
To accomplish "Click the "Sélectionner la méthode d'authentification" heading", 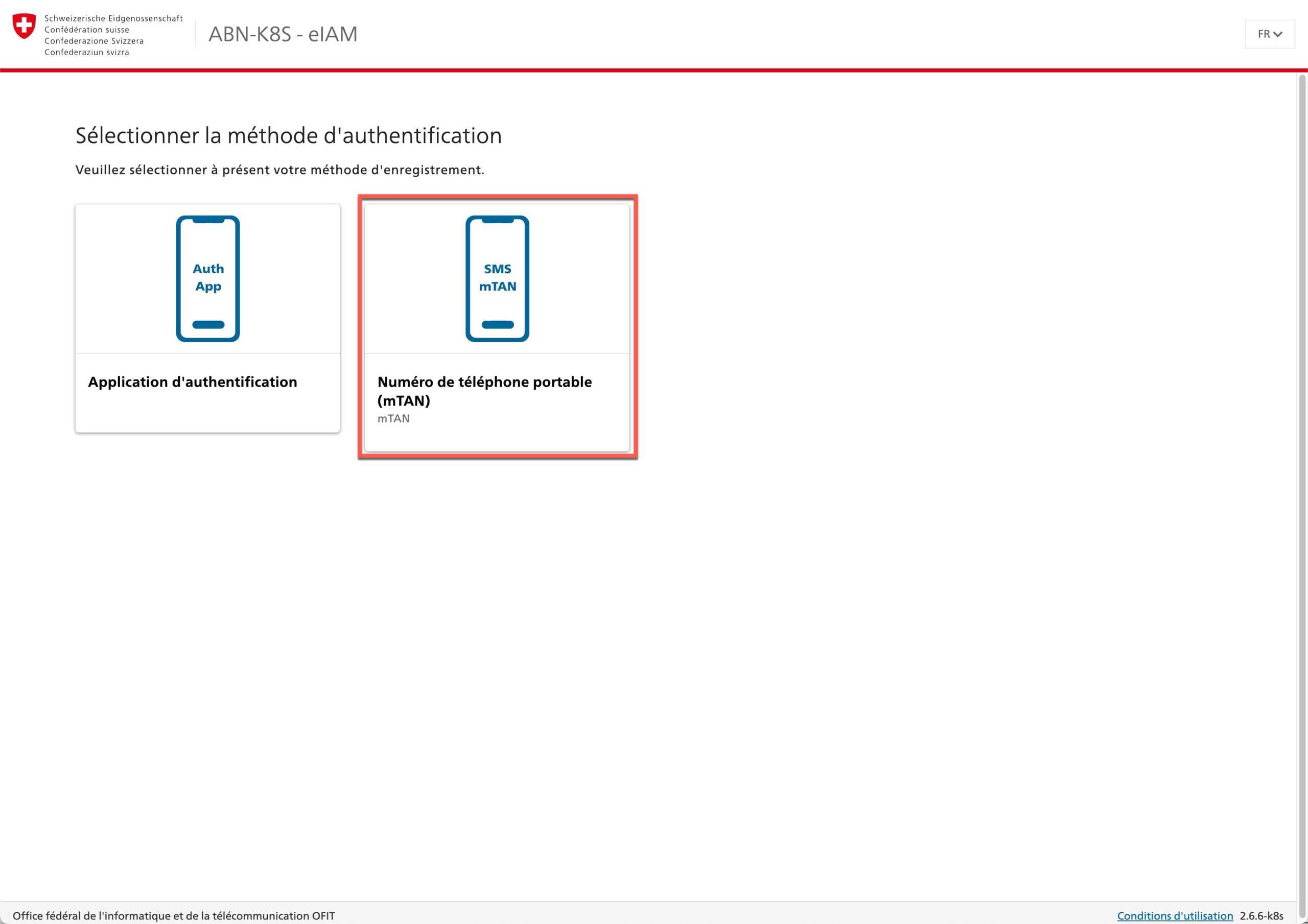I will pos(288,135).
